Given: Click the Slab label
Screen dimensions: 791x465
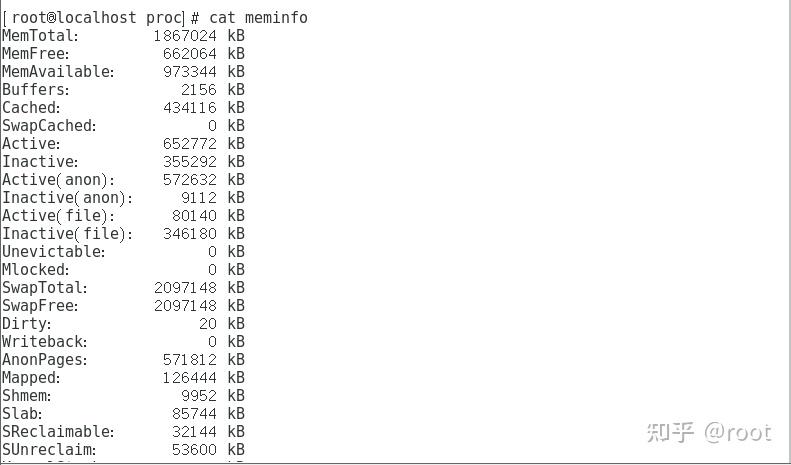Looking at the screenshot, I should 22,414.
